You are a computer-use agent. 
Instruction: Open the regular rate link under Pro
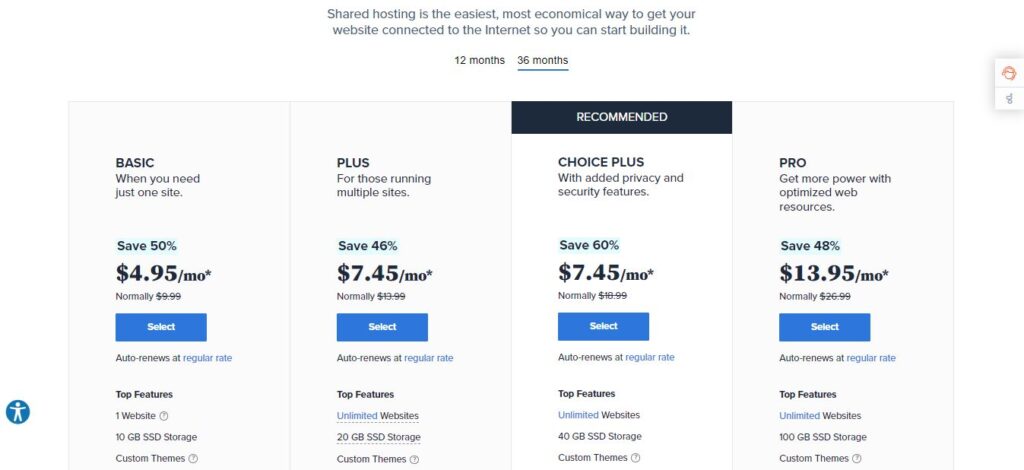[871, 358]
